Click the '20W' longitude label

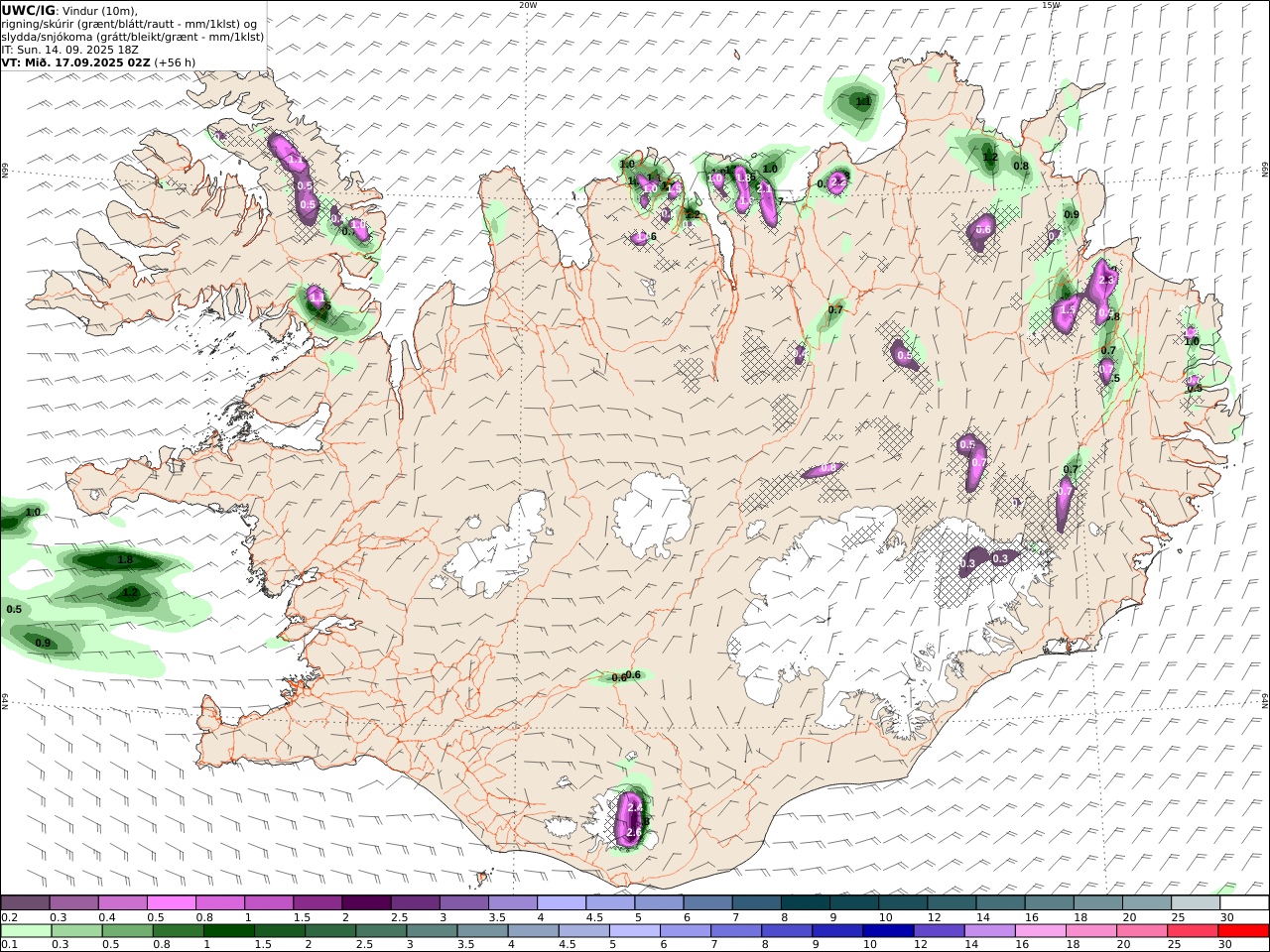528,5
